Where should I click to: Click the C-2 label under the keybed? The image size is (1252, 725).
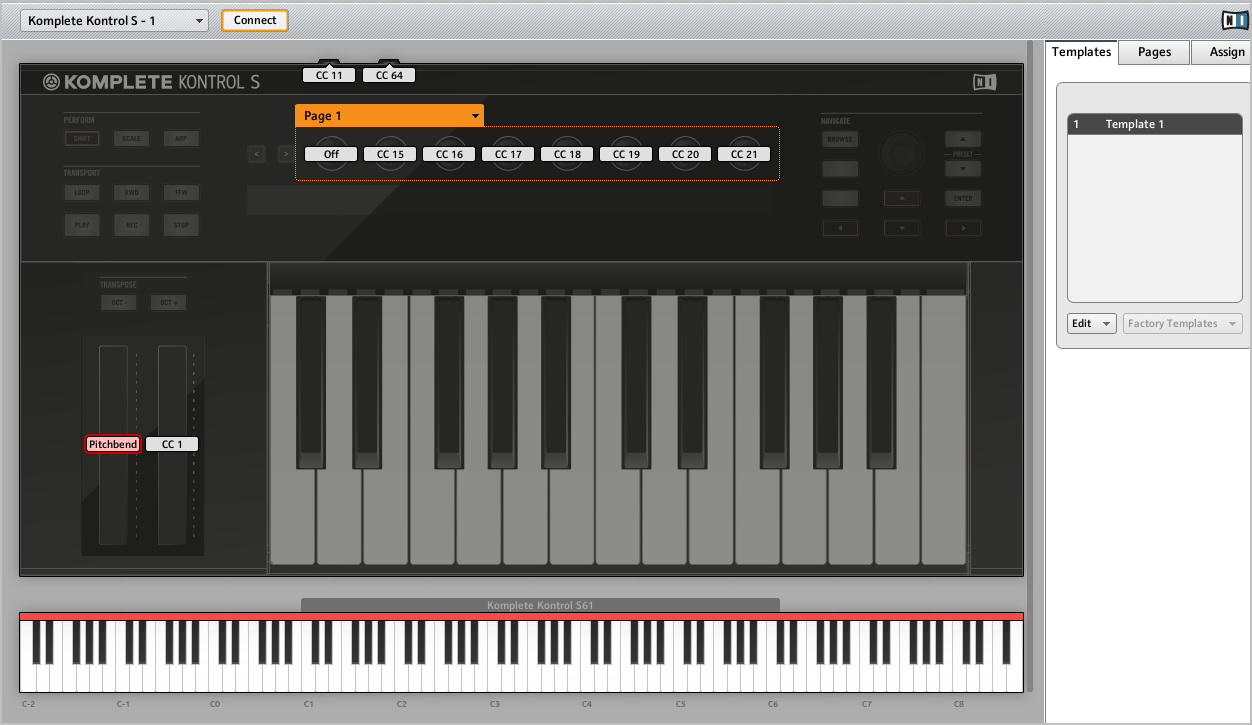(x=28, y=704)
